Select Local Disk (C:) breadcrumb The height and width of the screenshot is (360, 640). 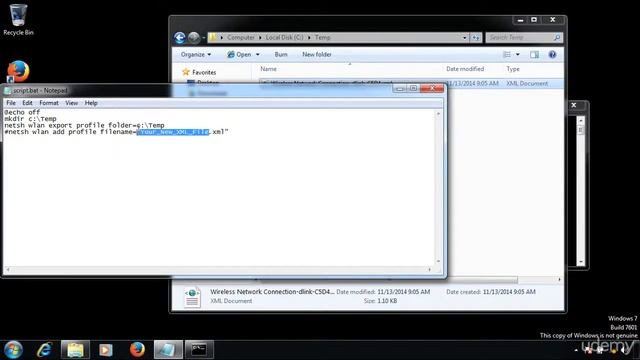pyautogui.click(x=284, y=37)
